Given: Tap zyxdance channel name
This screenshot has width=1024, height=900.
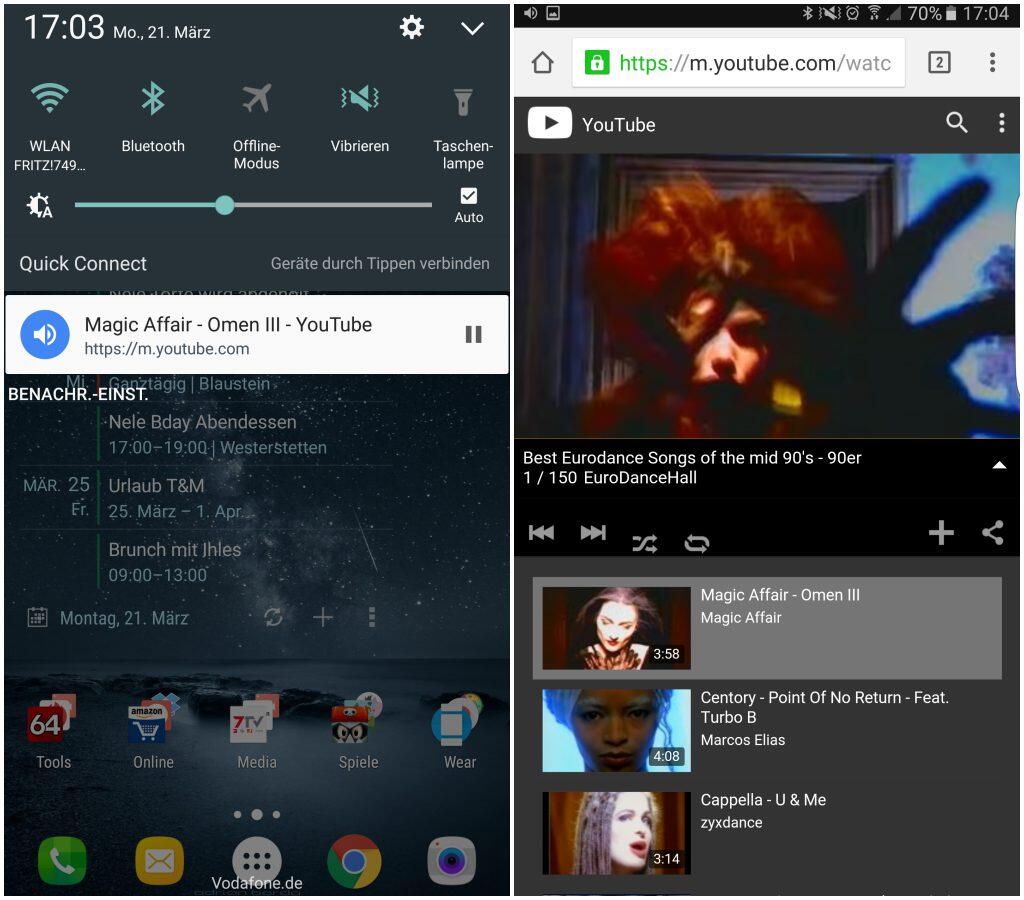Looking at the screenshot, I should [731, 823].
